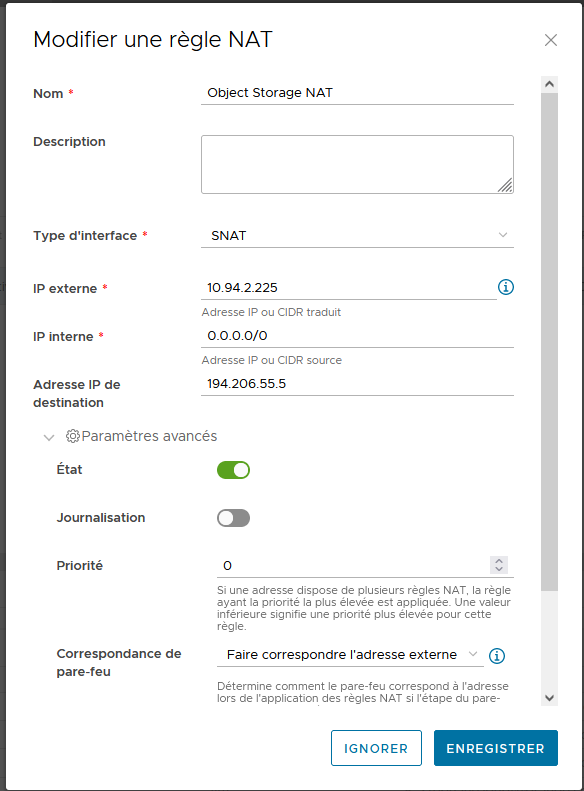584x791 pixels.
Task: Disable the État toggle
Action: (233, 470)
